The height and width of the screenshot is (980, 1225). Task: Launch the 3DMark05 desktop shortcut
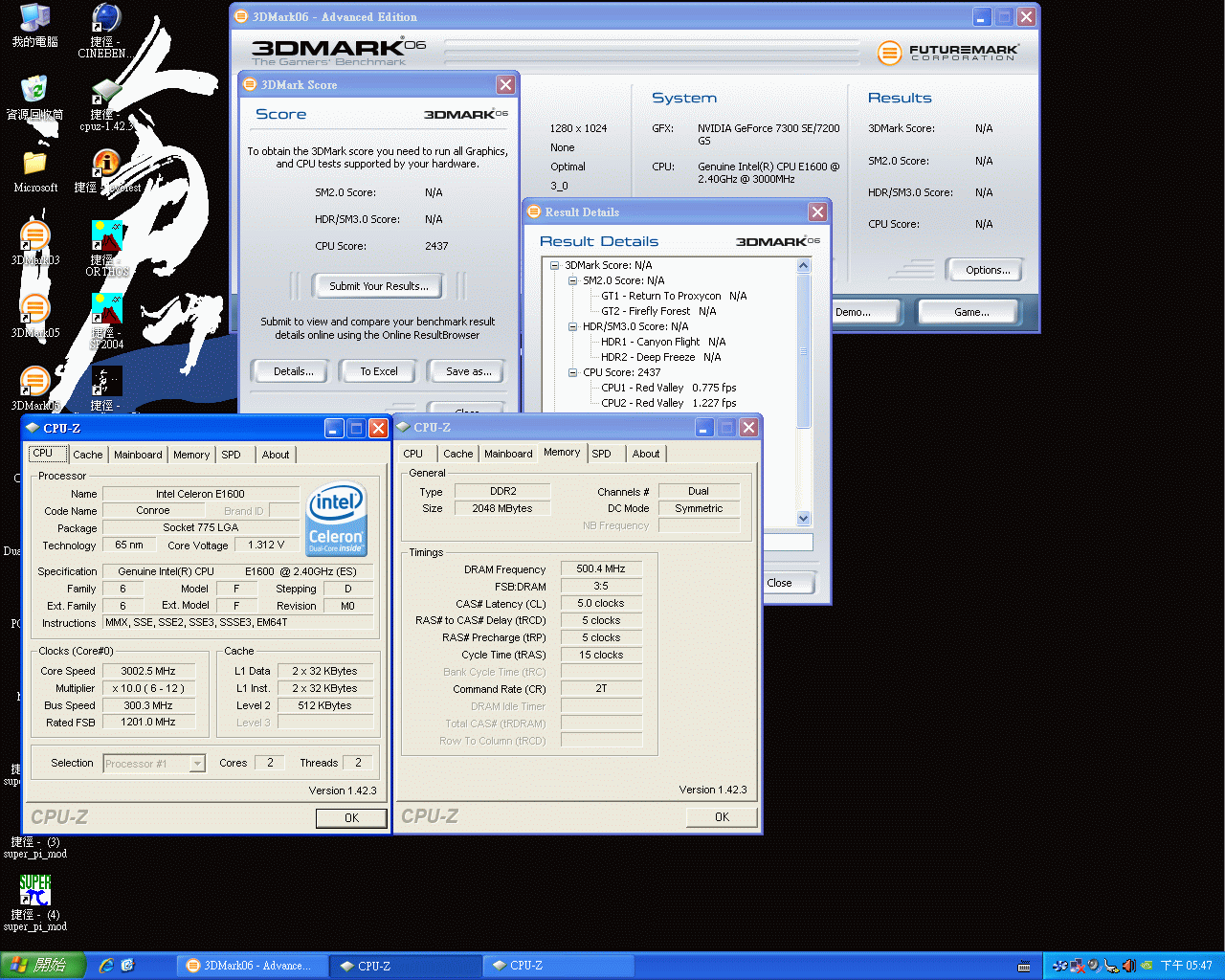point(35,316)
